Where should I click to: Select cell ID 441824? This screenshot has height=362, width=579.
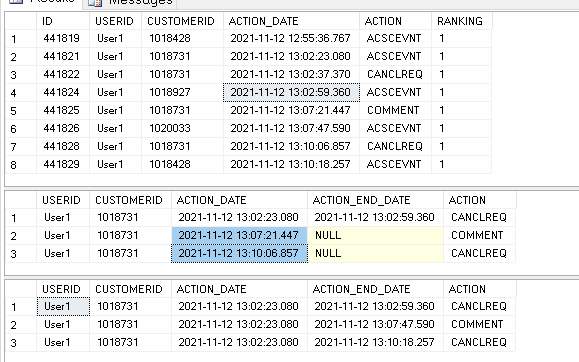(63, 92)
